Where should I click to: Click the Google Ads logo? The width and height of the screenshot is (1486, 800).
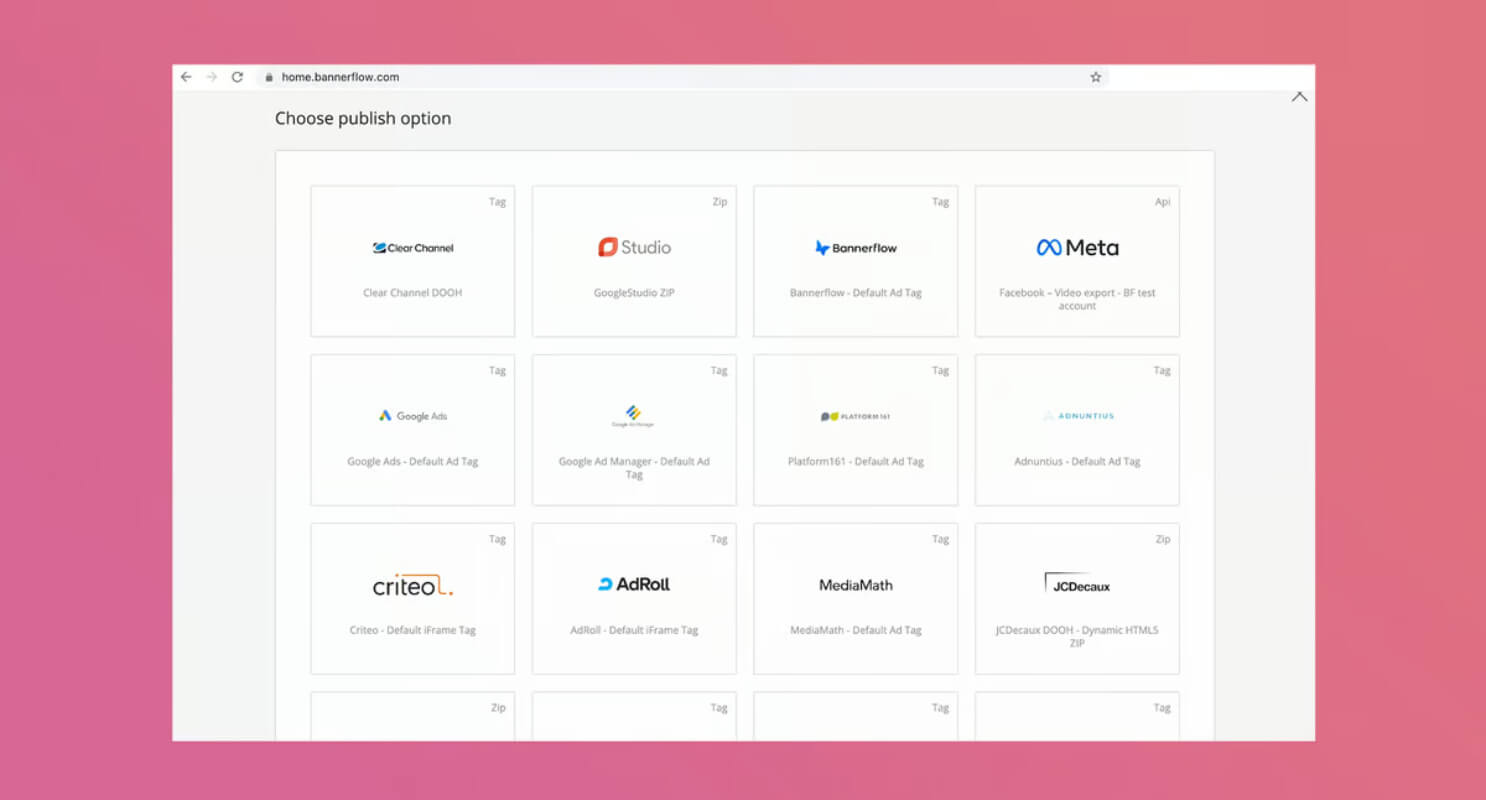(x=413, y=416)
